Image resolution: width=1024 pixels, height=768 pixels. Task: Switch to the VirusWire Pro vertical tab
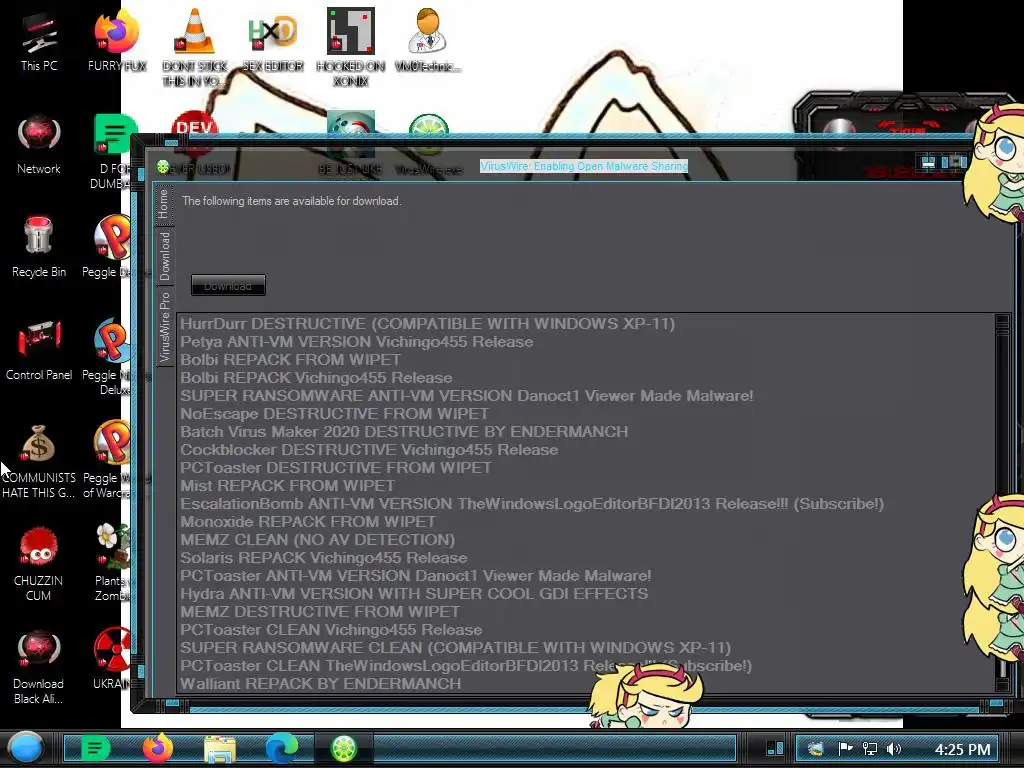pyautogui.click(x=165, y=327)
